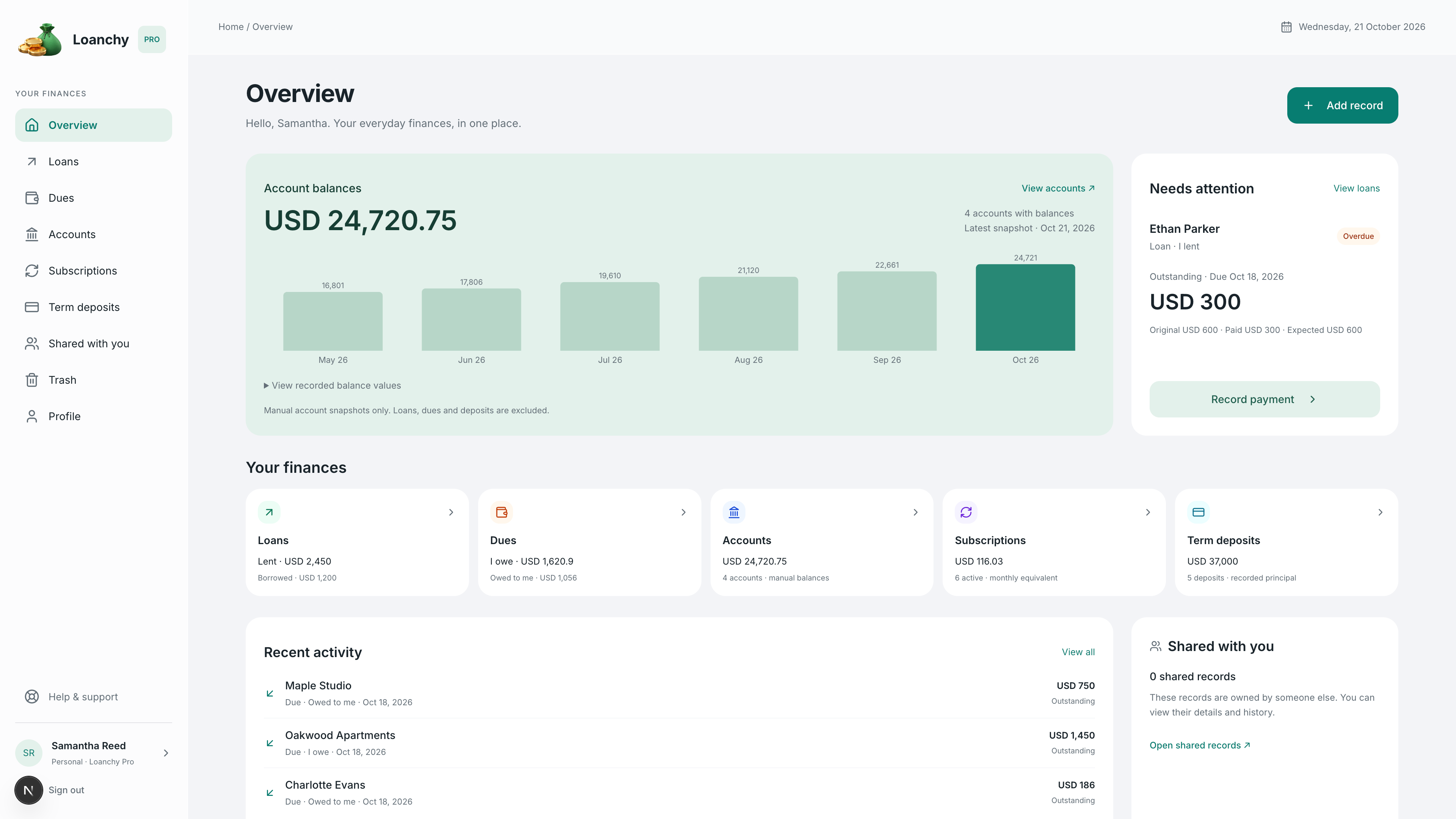Click the Profile person icon in sidebar

coord(31,417)
